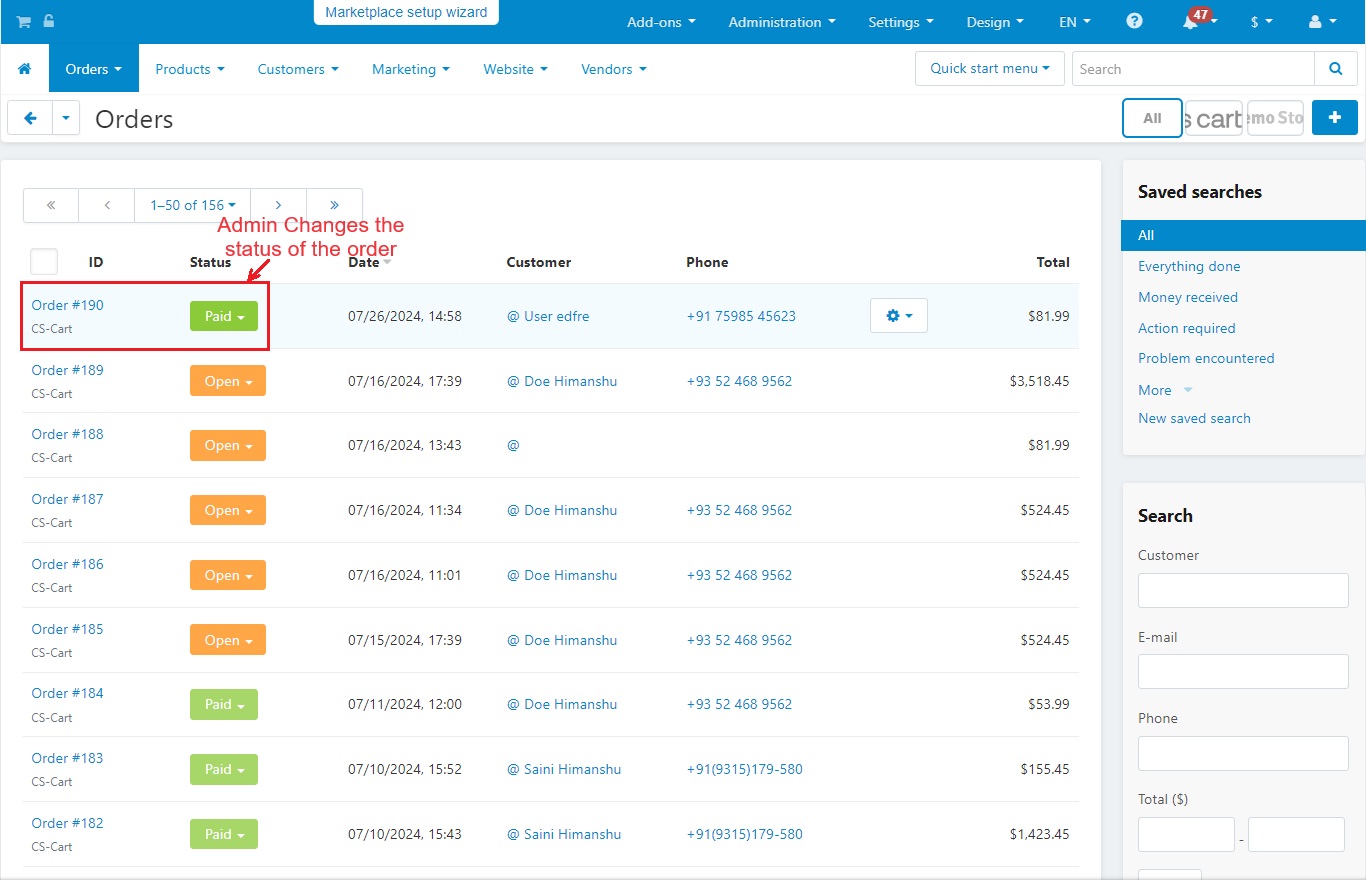The image size is (1366, 880).
Task: Go back using the left arrow button
Action: click(x=30, y=118)
